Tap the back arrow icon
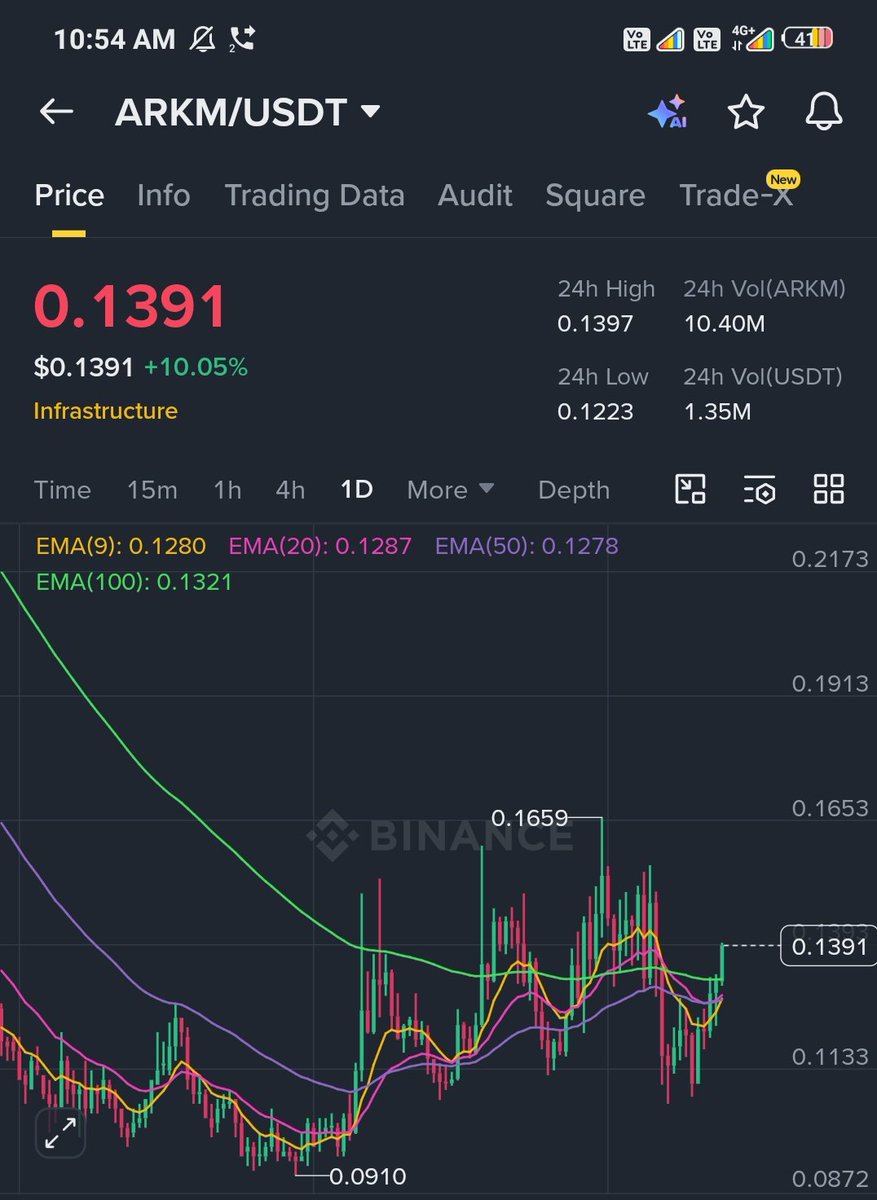Viewport: 877px width, 1200px height. 56,112
